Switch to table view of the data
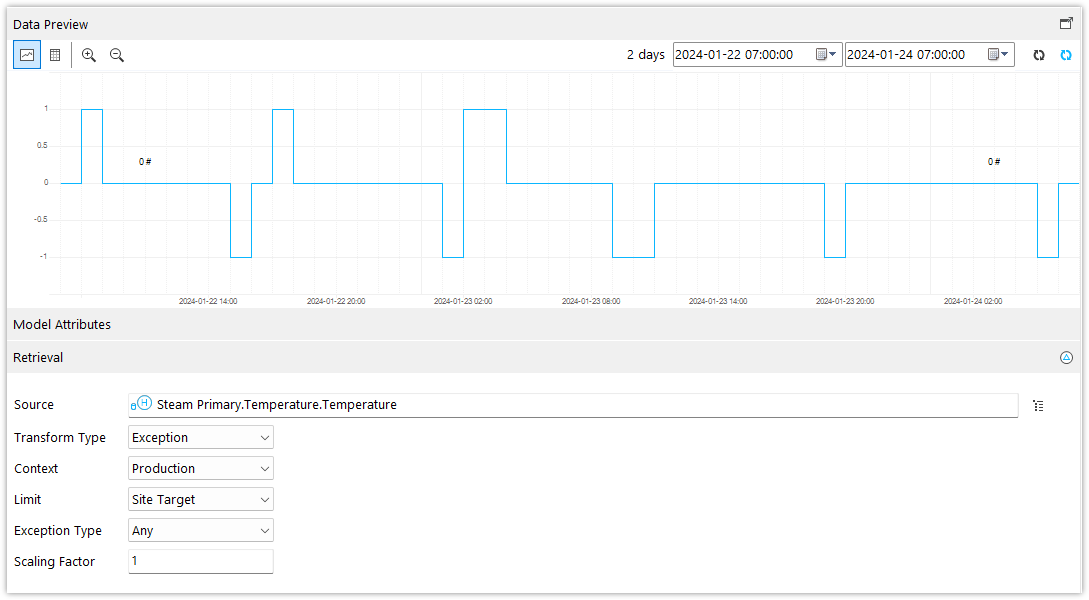 coord(55,55)
